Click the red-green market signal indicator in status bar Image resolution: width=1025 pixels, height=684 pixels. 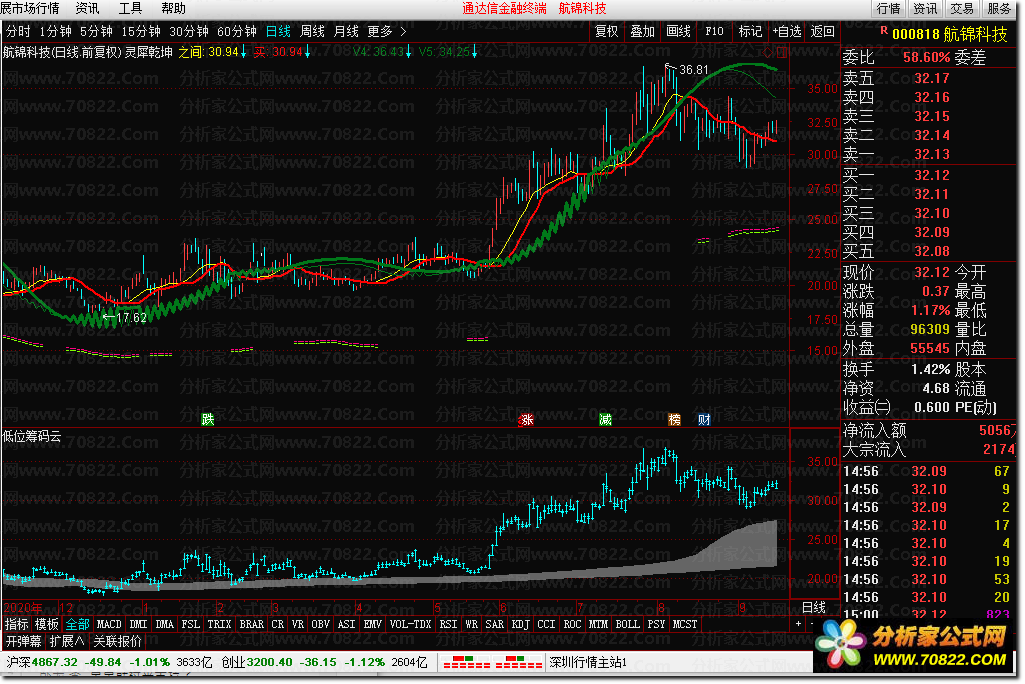point(493,662)
